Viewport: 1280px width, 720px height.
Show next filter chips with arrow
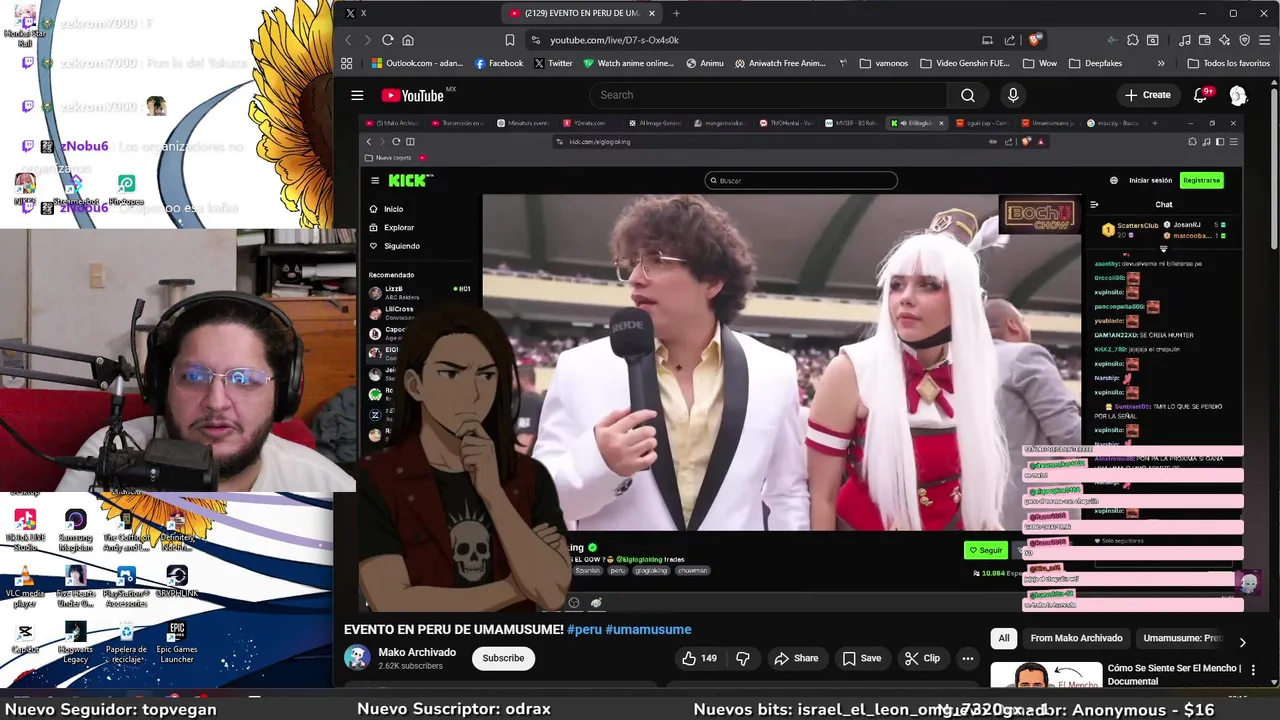coord(1242,642)
